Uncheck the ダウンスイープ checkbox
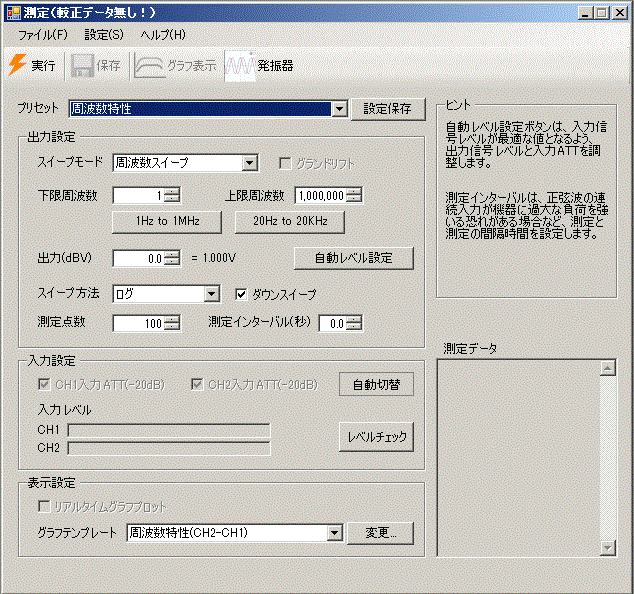 pos(241,294)
